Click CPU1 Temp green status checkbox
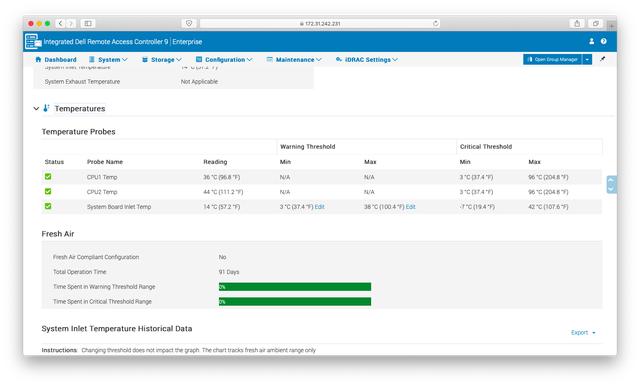640x386 pixels. [48, 177]
